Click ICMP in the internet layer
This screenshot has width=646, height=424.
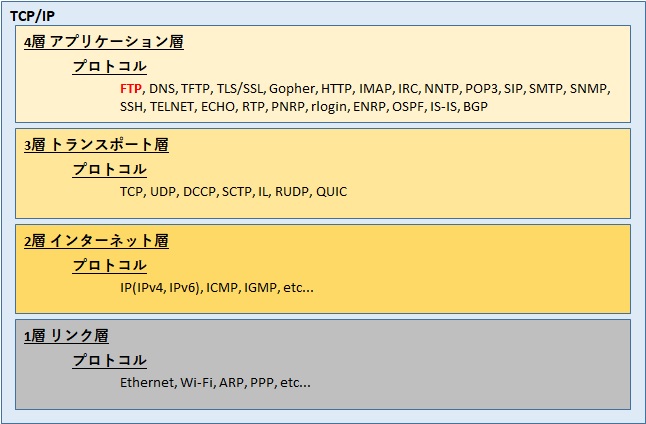point(222,287)
